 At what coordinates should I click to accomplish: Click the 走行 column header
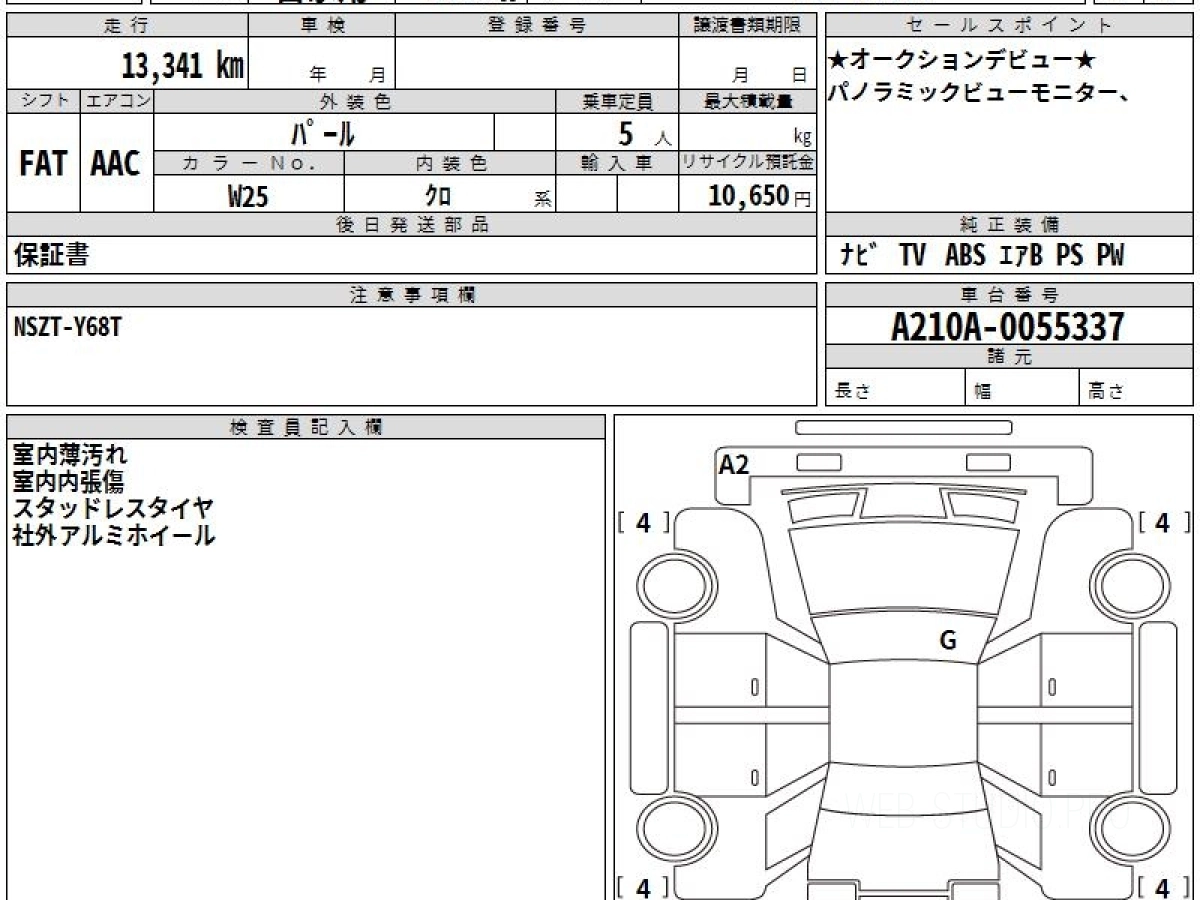coord(126,26)
